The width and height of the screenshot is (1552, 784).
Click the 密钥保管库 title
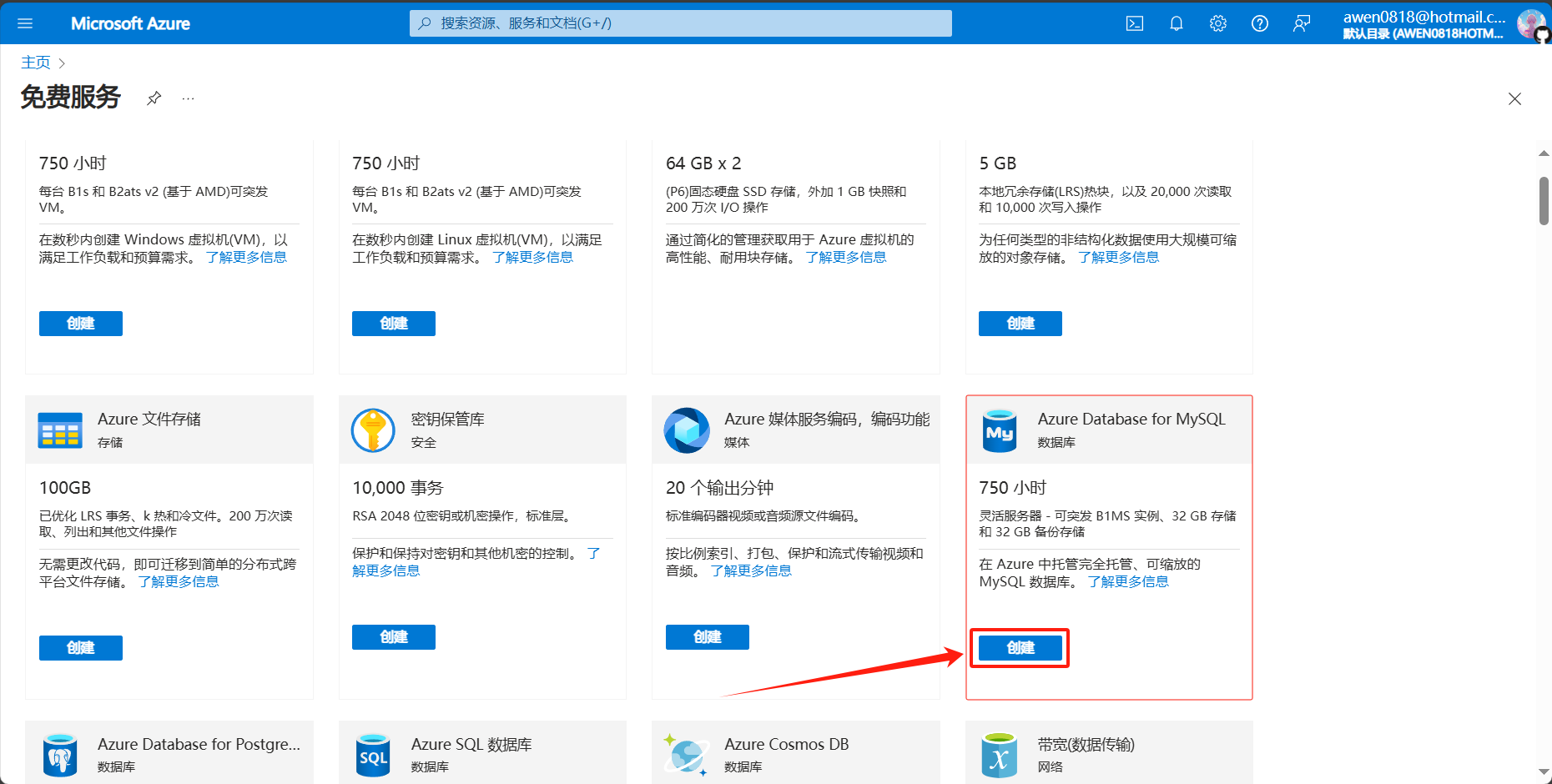[448, 419]
